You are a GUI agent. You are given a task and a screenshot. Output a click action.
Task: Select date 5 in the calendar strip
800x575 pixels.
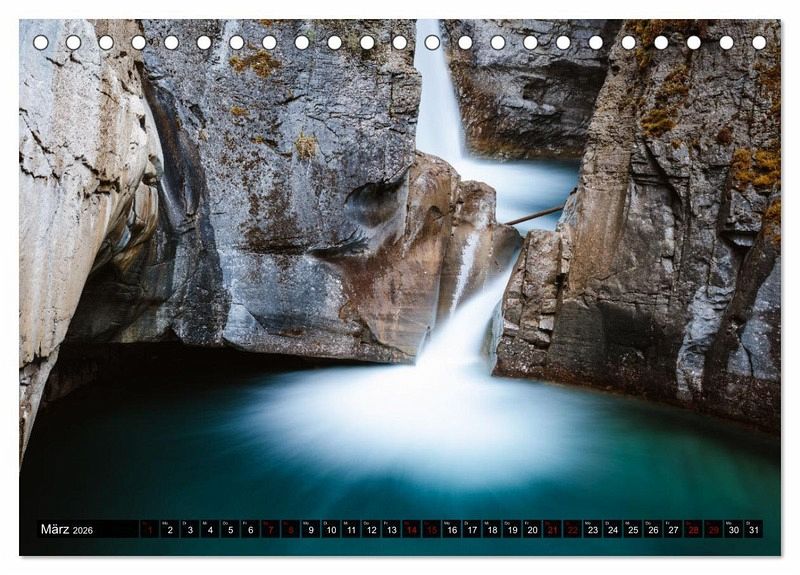click(231, 529)
